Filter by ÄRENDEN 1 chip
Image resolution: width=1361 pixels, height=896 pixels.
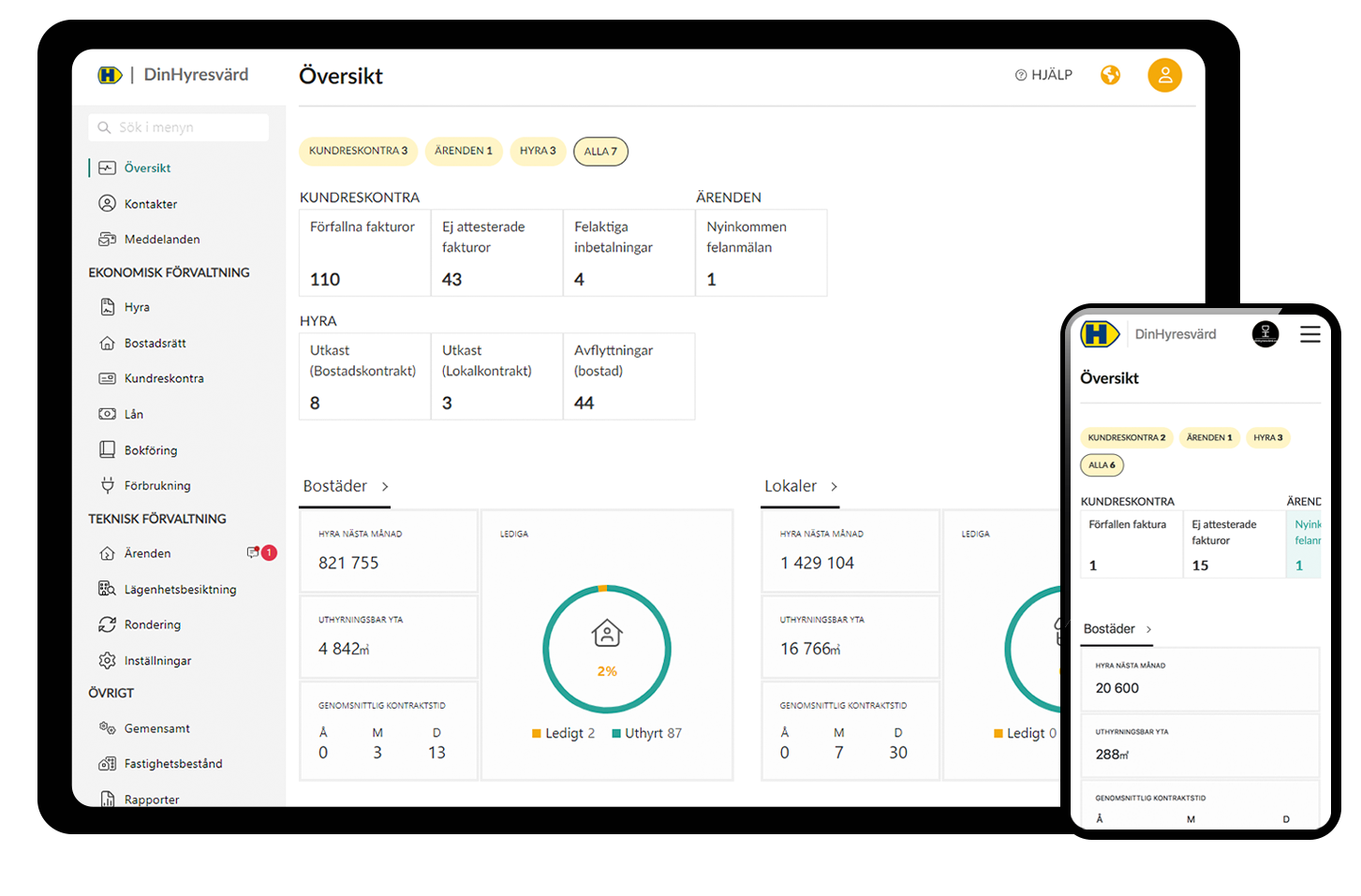point(464,151)
